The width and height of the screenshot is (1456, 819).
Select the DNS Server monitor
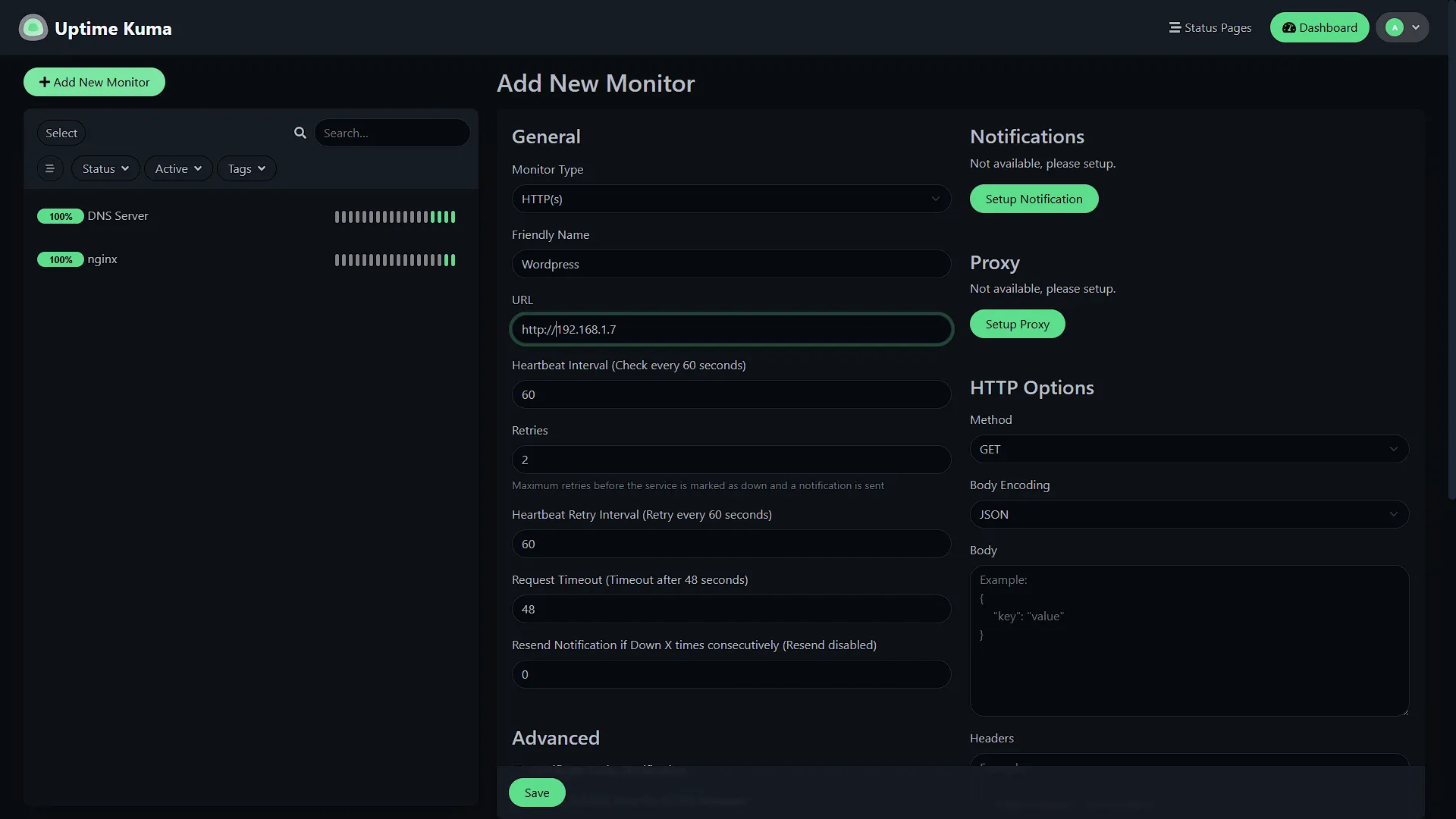pyautogui.click(x=250, y=216)
